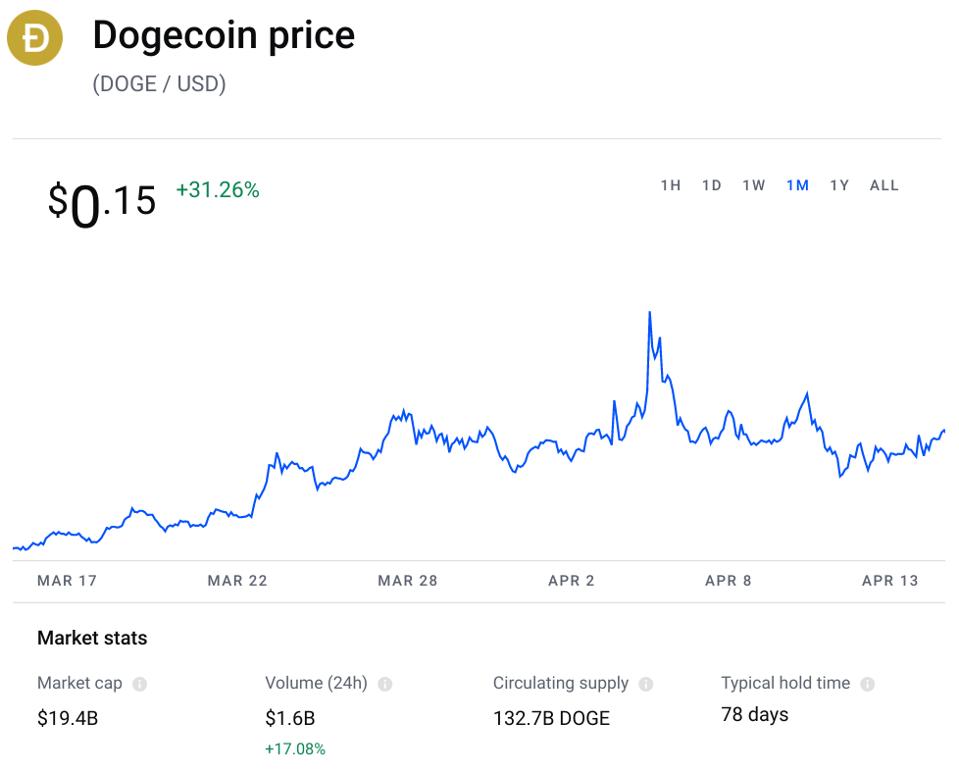Viewport: 959px width, 773px height.
Task: Click the +17.08% volume change text
Action: click(x=295, y=748)
